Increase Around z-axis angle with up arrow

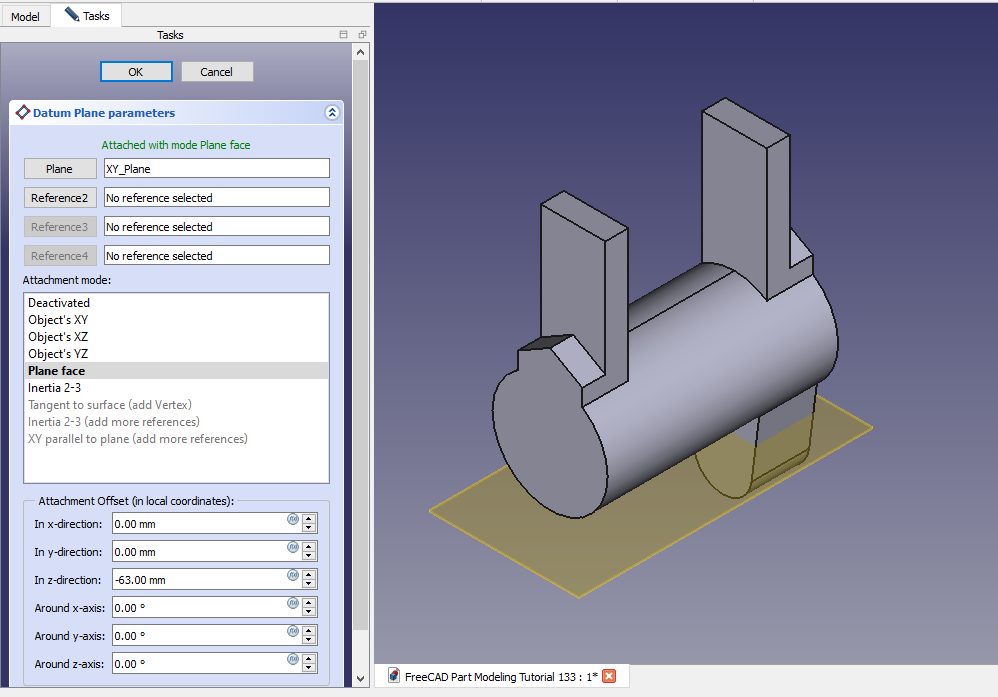pyautogui.click(x=309, y=659)
